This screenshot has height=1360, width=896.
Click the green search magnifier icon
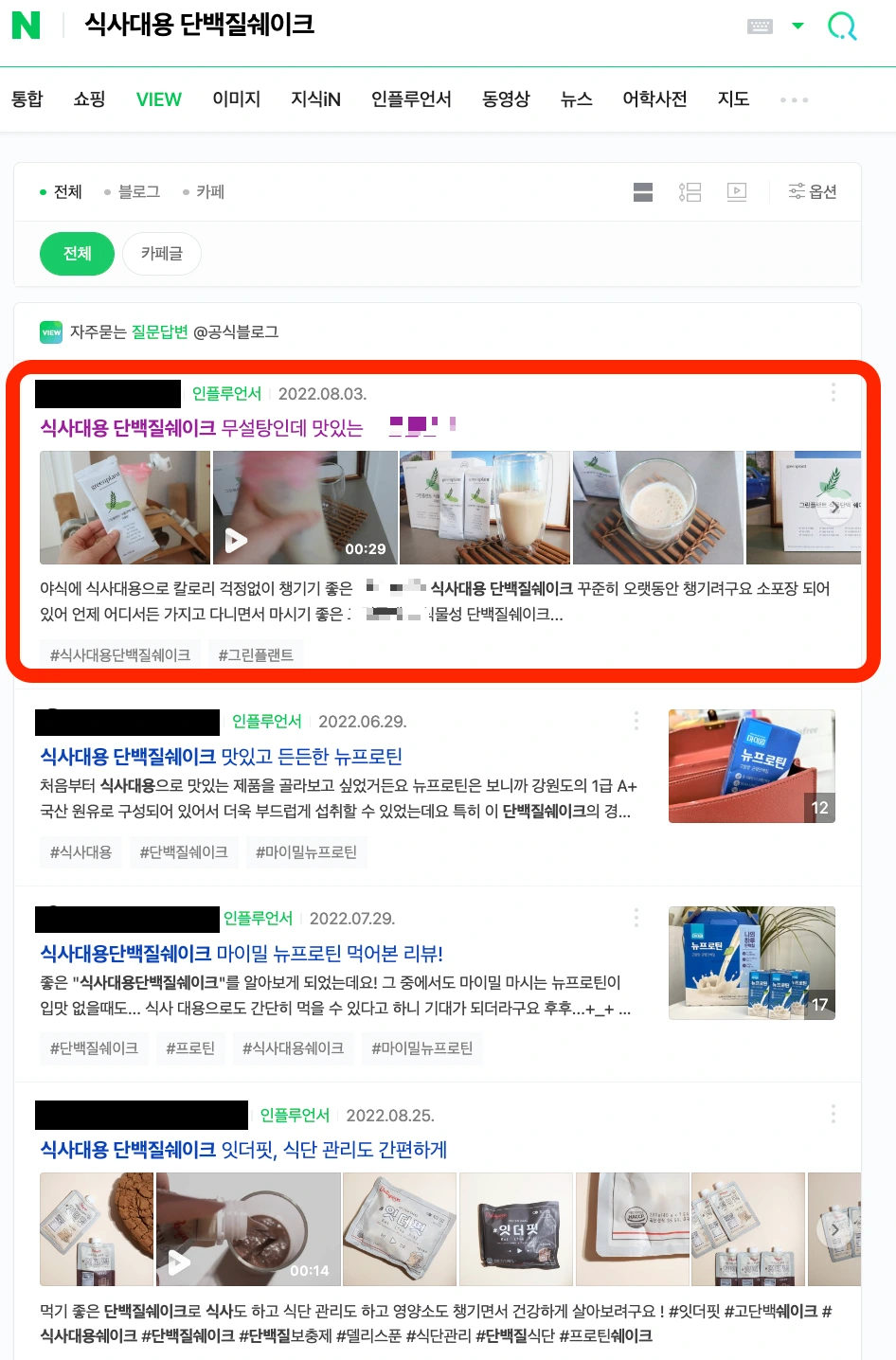(842, 26)
